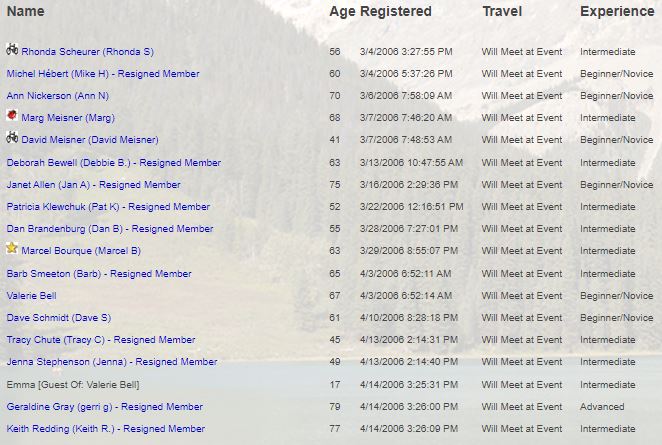Click the Registered column header
The image size is (662, 445).
pyautogui.click(x=396, y=11)
